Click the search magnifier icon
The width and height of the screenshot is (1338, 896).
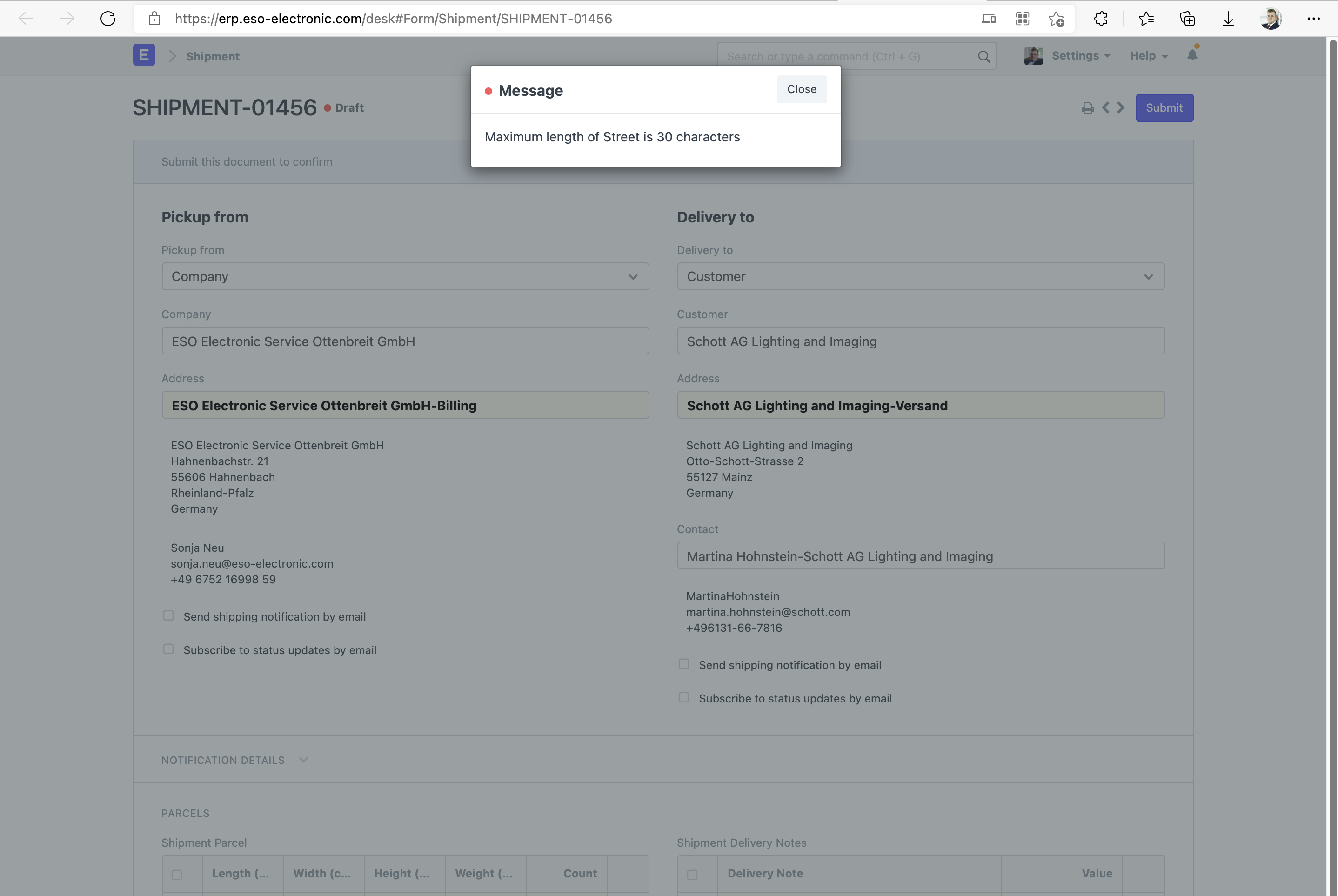(984, 56)
